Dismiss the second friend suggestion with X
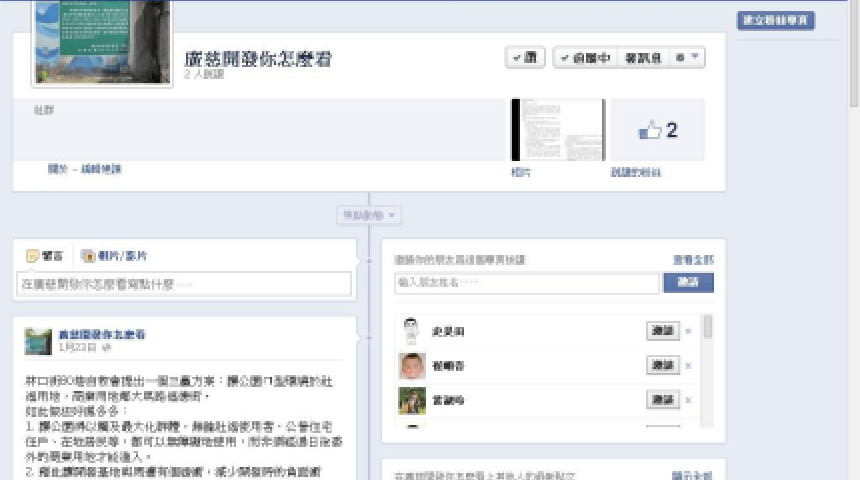 (x=688, y=366)
